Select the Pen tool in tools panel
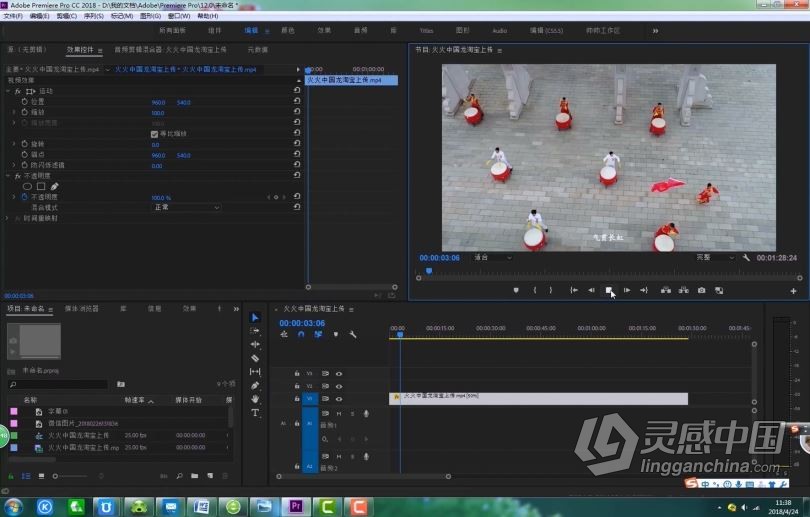This screenshot has width=810, height=517. pyautogui.click(x=255, y=385)
